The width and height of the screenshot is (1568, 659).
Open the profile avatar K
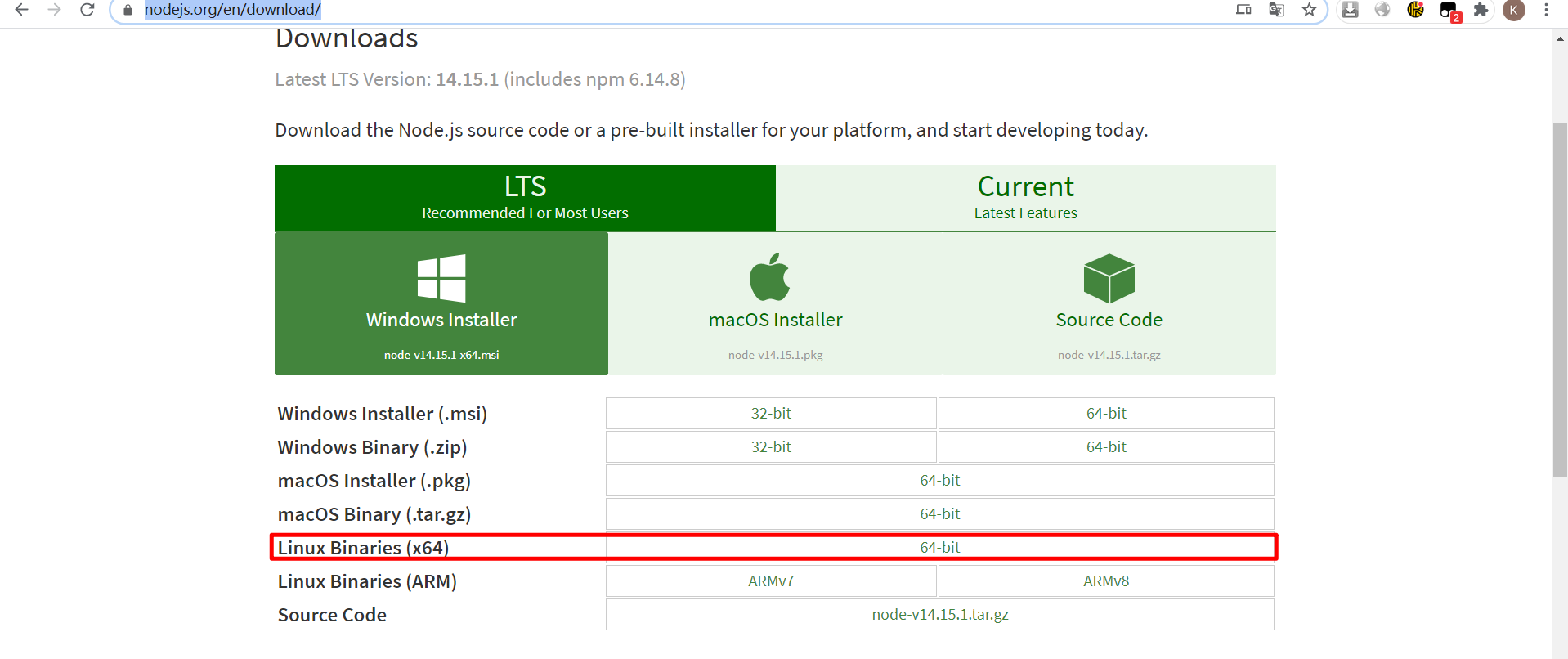1514,10
